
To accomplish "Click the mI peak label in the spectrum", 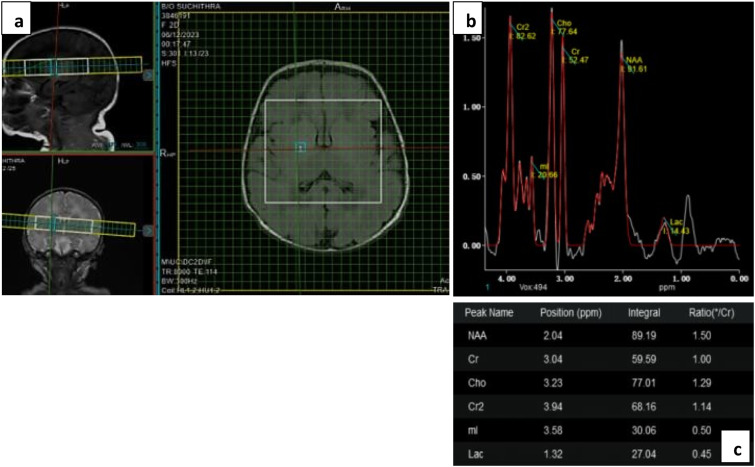I will pyautogui.click(x=545, y=170).
